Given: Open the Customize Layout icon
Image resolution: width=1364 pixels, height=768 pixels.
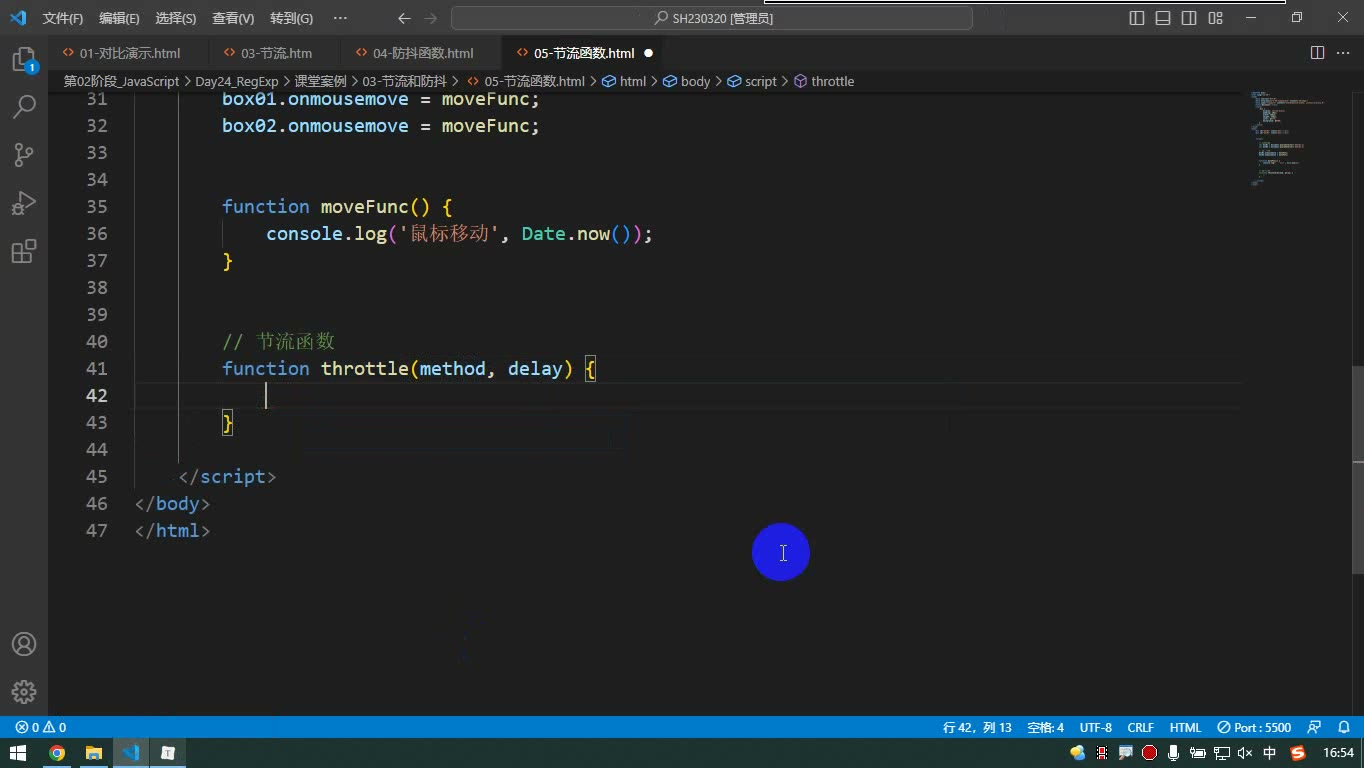Looking at the screenshot, I should (x=1216, y=18).
